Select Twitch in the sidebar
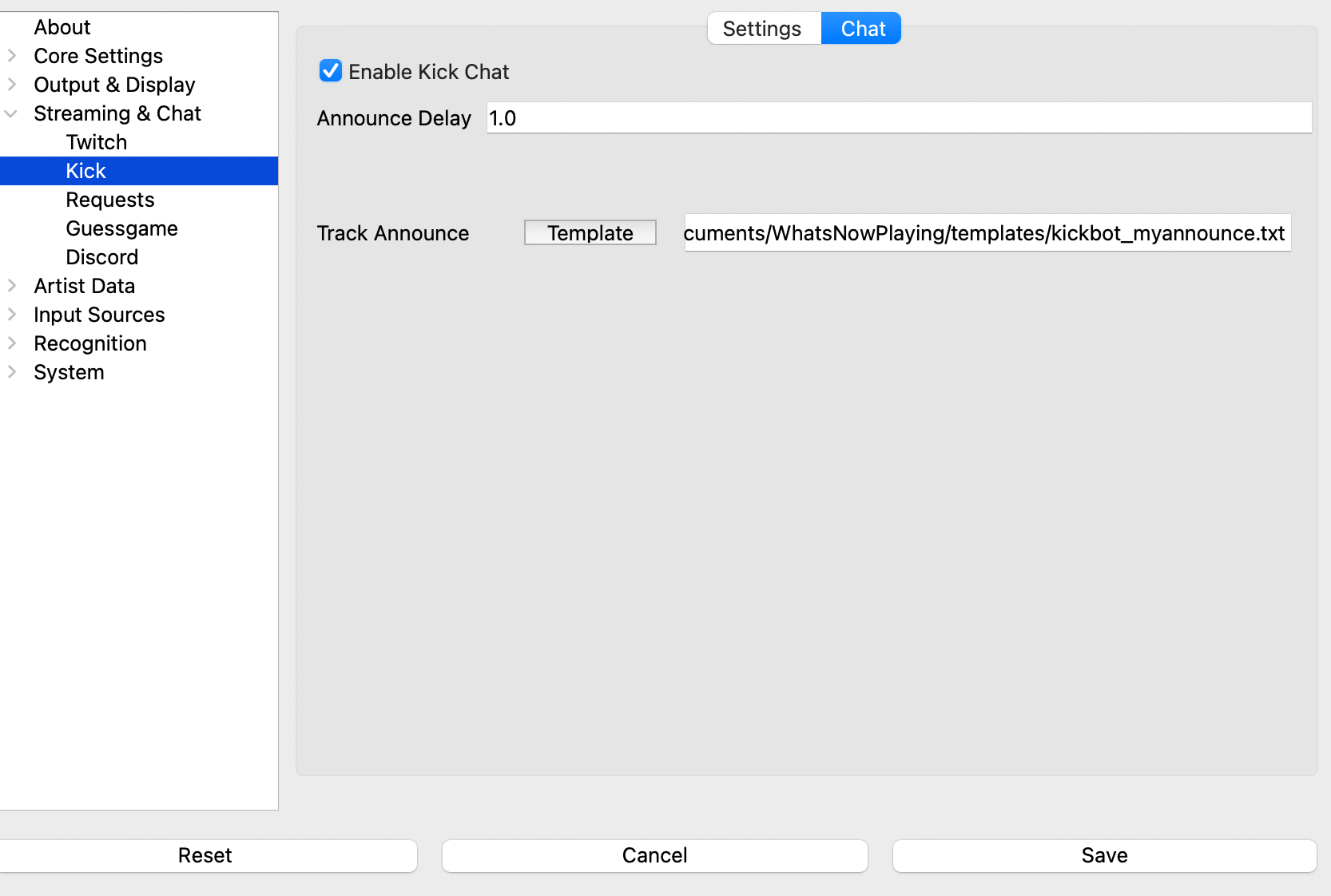The width and height of the screenshot is (1331, 896). point(96,141)
